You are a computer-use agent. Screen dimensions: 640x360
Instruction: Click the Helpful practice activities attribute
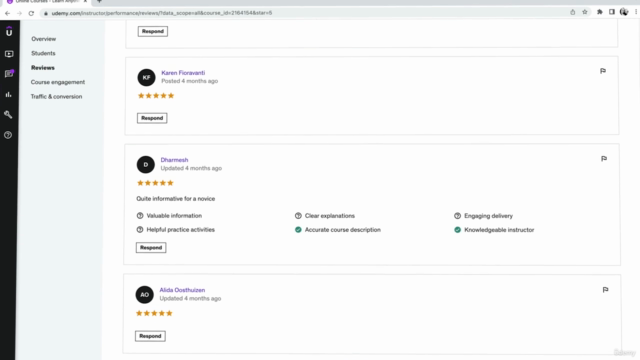(x=176, y=230)
